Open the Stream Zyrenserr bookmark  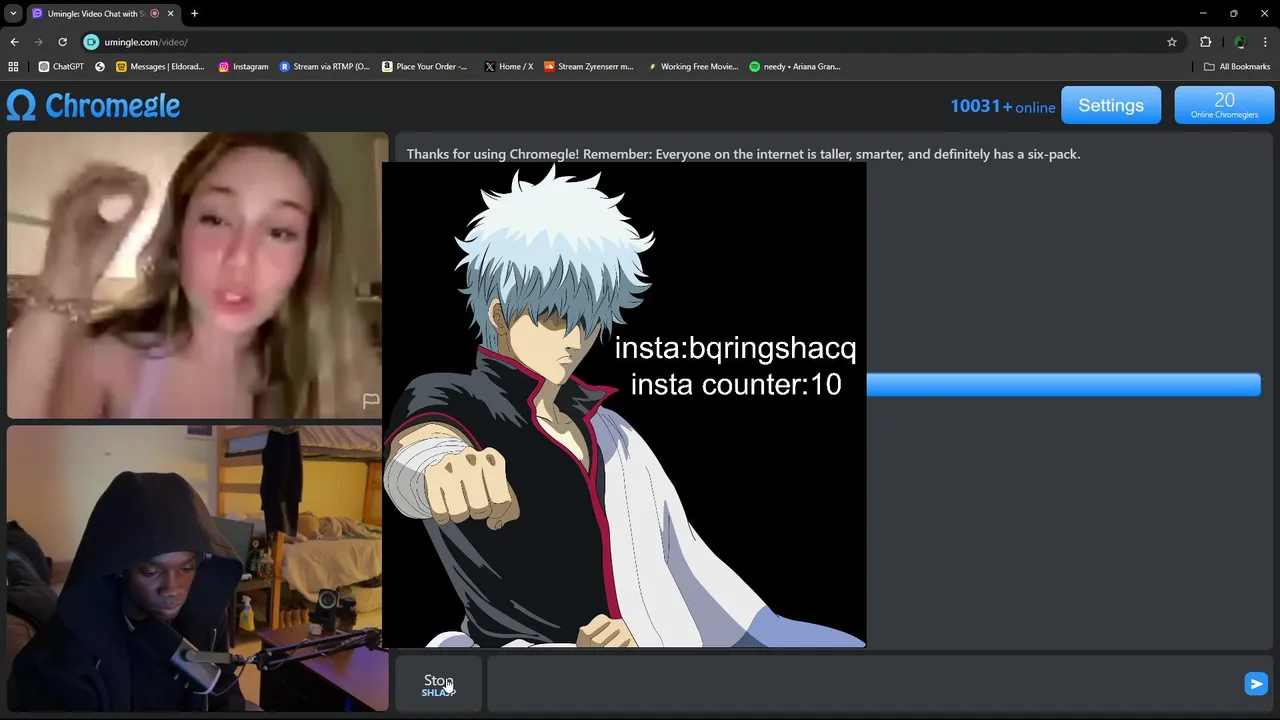pyautogui.click(x=589, y=67)
